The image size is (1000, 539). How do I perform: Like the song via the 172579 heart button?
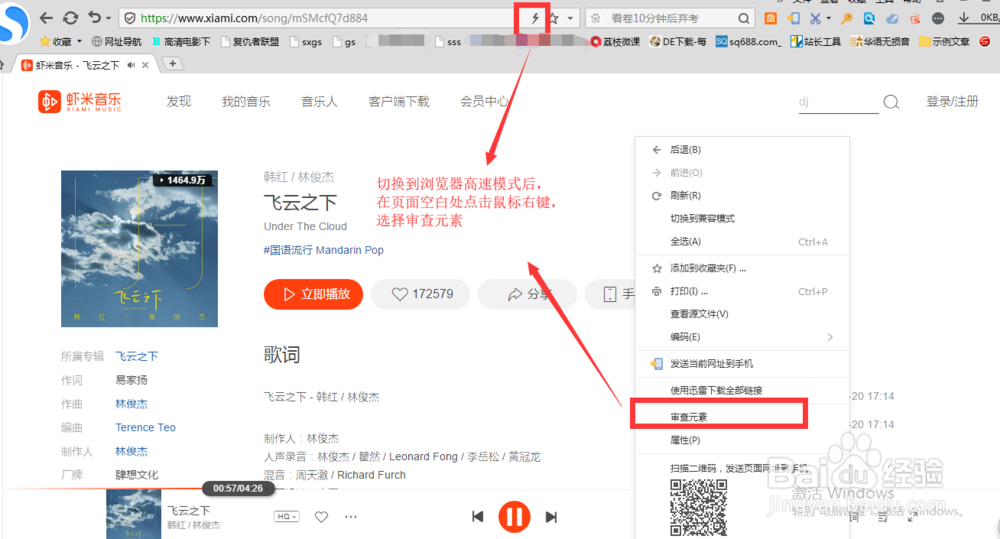pos(421,294)
